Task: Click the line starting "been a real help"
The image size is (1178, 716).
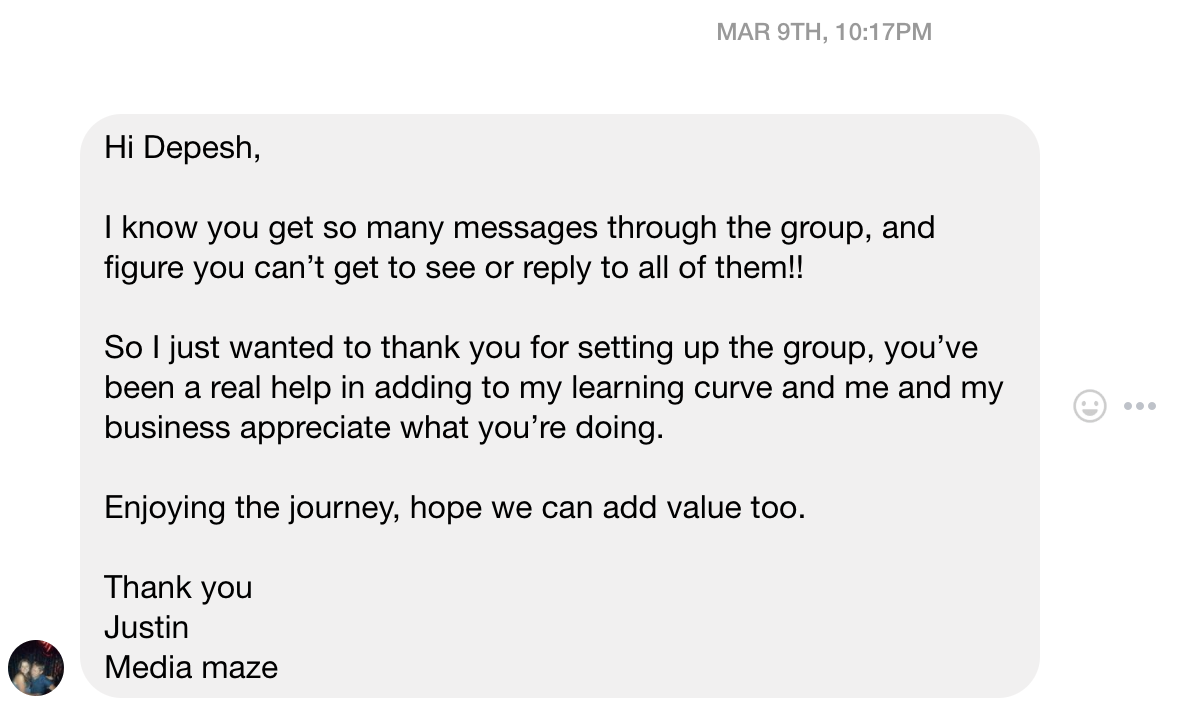Action: (553, 388)
